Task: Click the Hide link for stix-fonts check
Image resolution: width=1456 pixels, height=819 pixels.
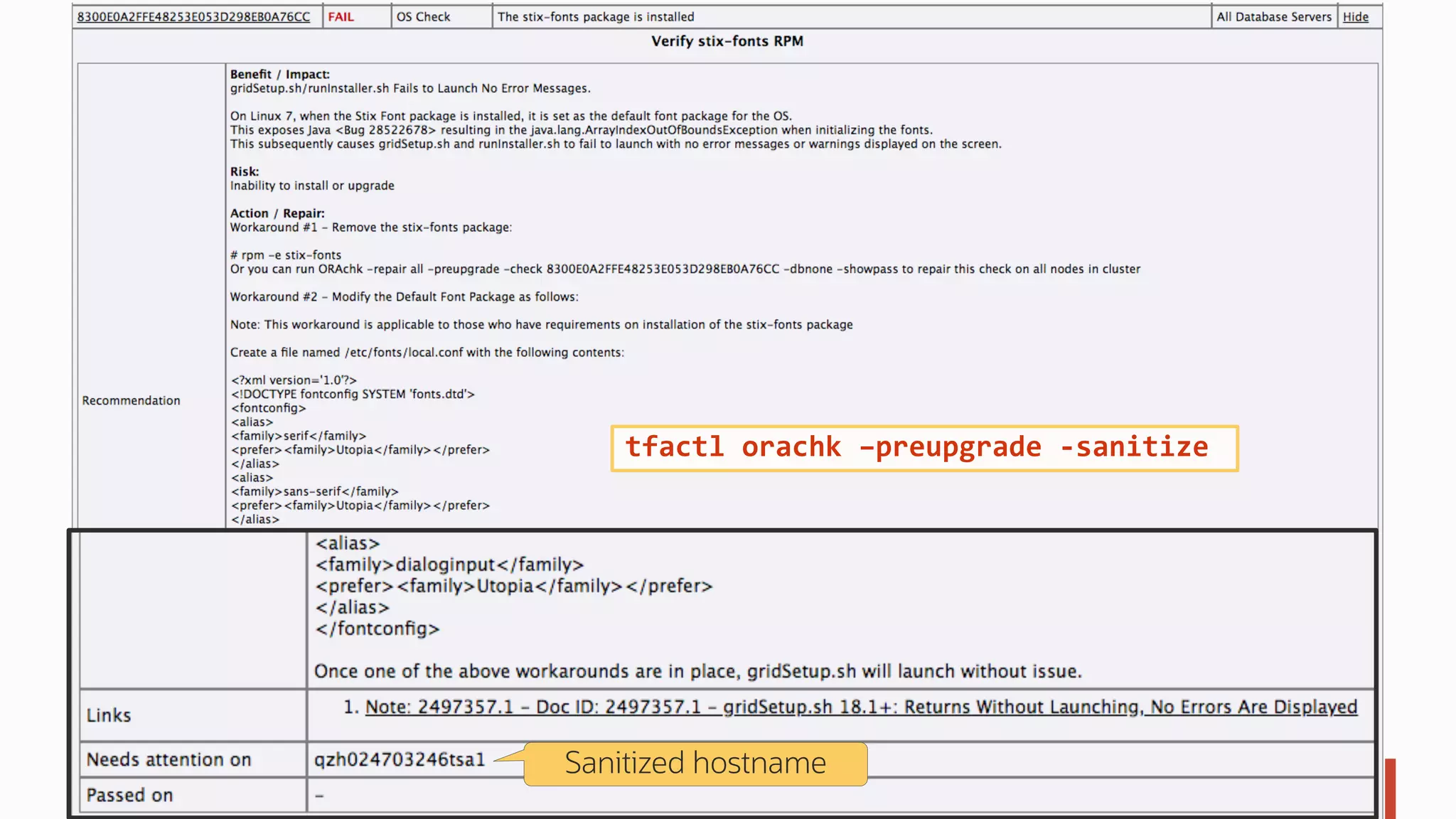Action: pos(1355,17)
